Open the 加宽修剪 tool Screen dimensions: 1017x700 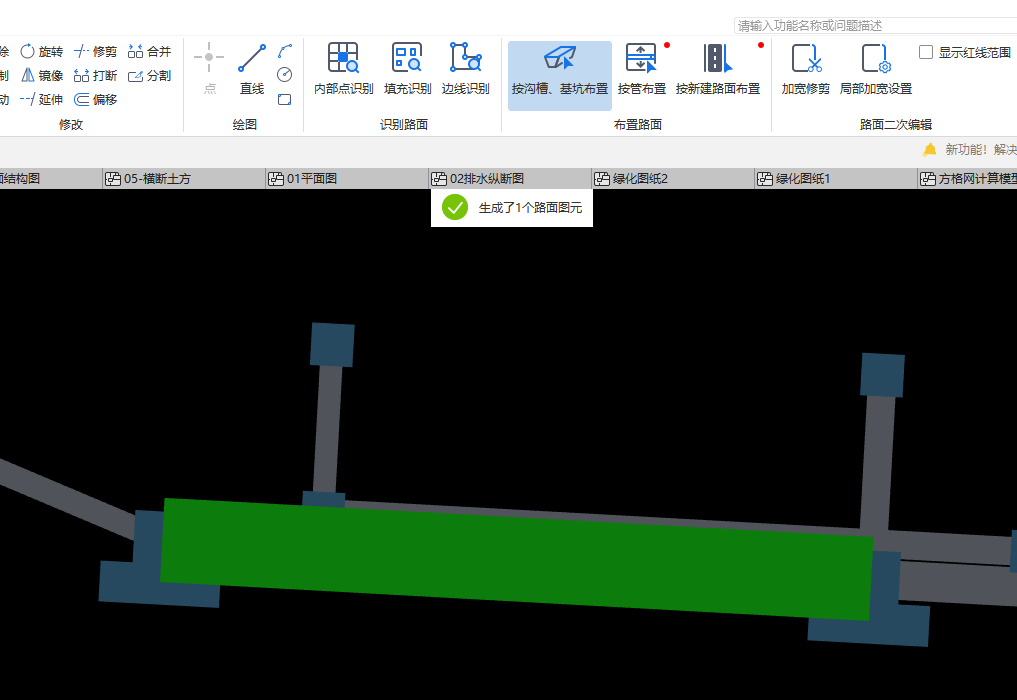pos(805,69)
